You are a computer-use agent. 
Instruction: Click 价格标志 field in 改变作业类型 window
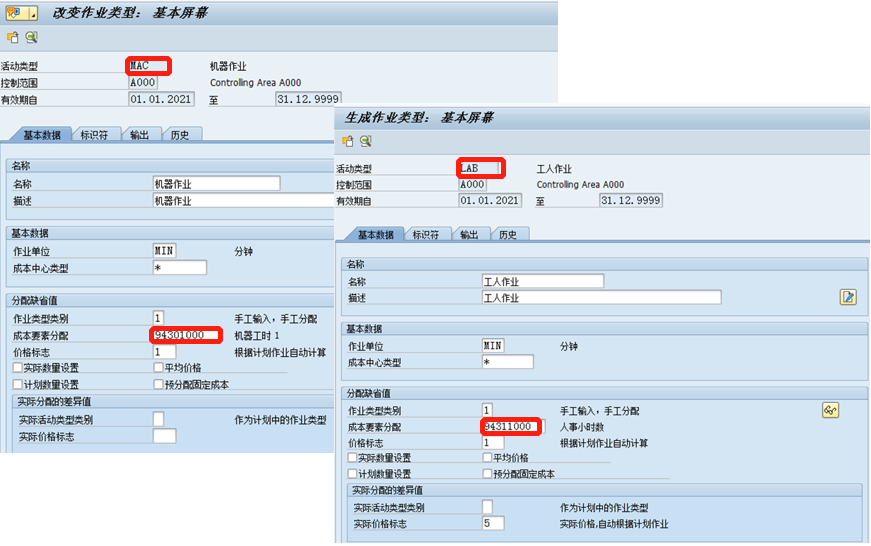[x=164, y=352]
